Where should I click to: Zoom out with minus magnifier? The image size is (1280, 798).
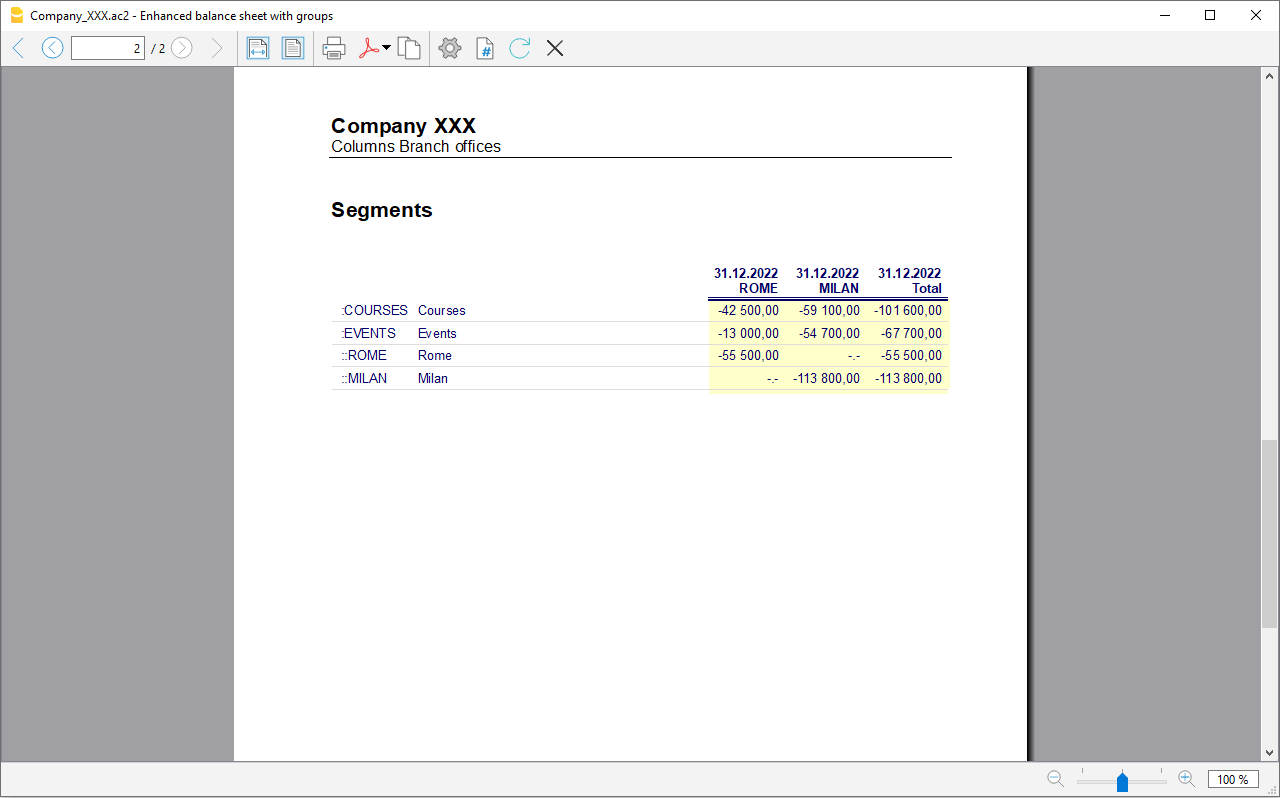point(1055,779)
